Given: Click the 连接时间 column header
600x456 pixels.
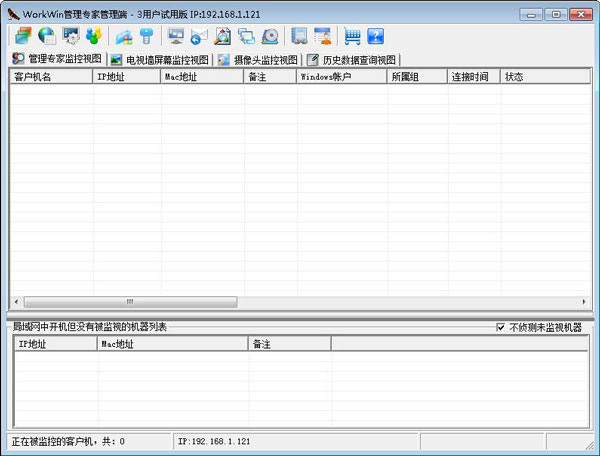Looking at the screenshot, I should point(473,76).
